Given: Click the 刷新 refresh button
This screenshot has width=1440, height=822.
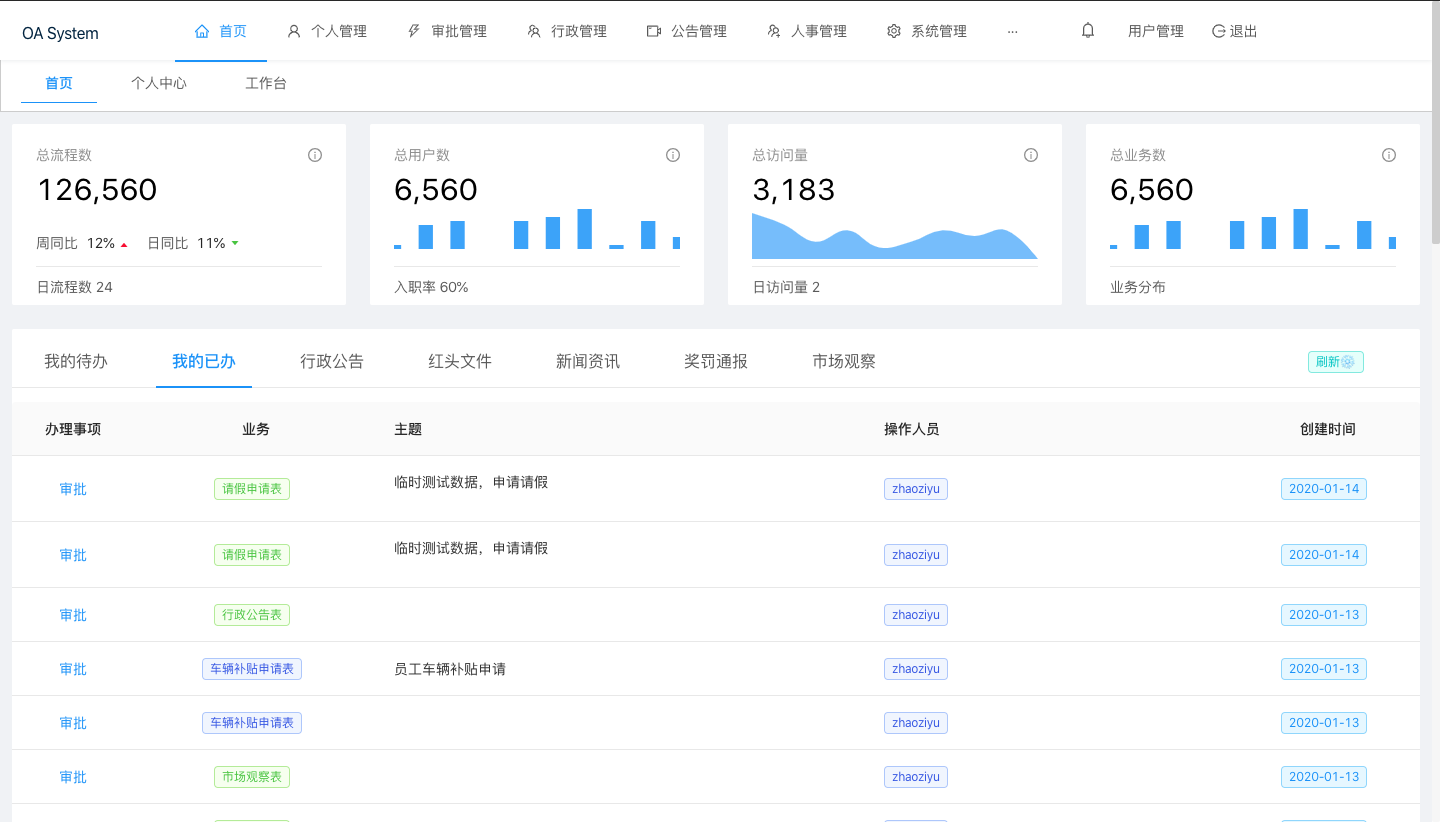Looking at the screenshot, I should point(1336,362).
